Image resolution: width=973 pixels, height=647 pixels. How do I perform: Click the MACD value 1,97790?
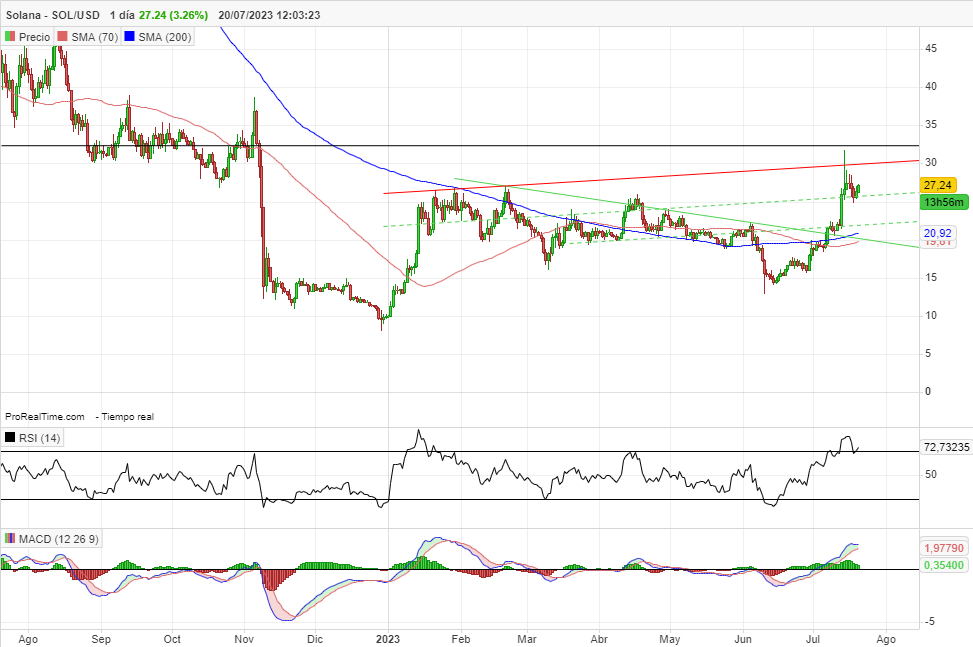point(944,548)
